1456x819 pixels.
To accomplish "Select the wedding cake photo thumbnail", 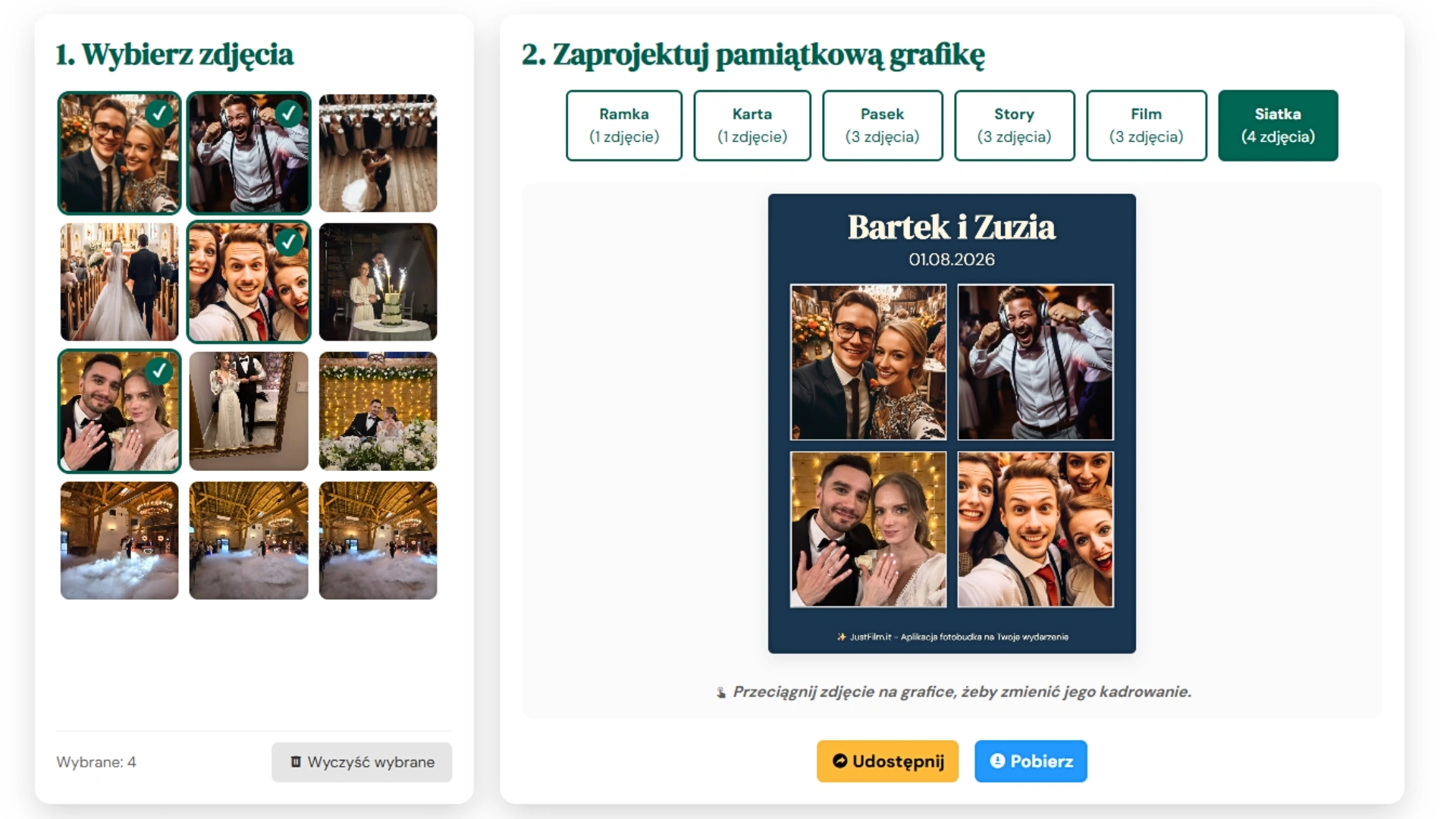I will pos(378,282).
